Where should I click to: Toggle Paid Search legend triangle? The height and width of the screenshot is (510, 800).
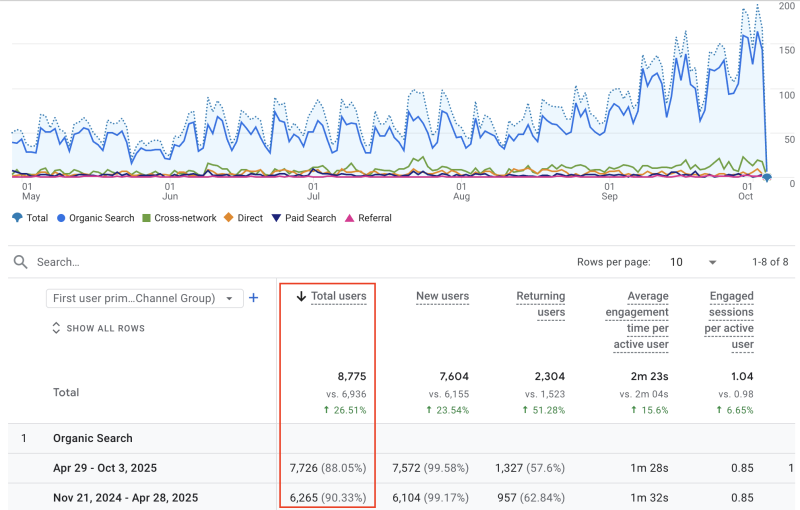click(278, 218)
